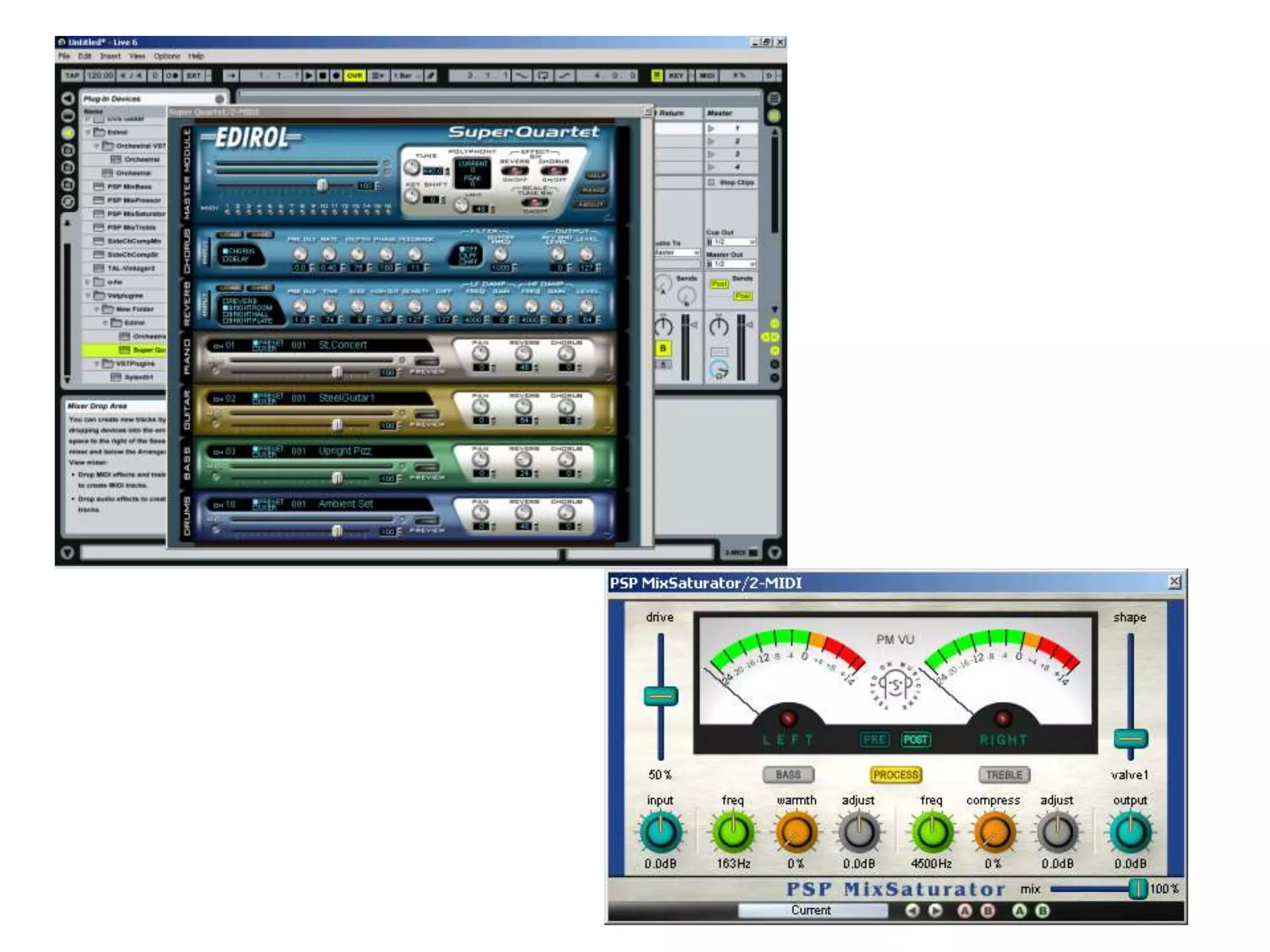The width and height of the screenshot is (1270, 952).
Task: Click previous preset arrow in MixSaturator
Action: click(912, 910)
